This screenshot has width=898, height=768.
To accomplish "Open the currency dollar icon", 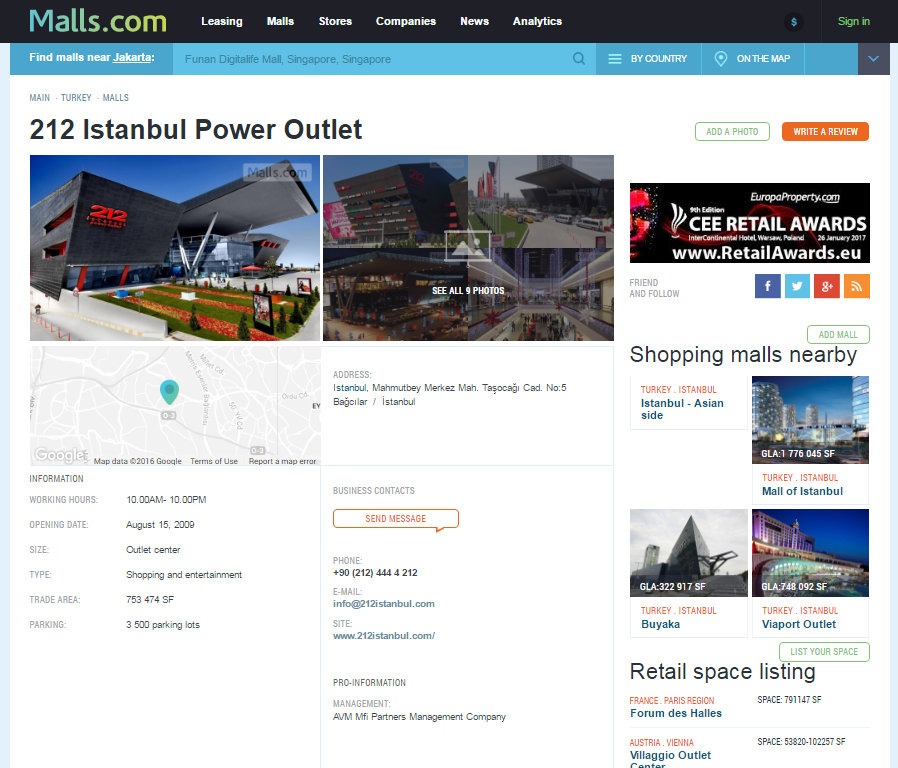I will click(795, 21).
